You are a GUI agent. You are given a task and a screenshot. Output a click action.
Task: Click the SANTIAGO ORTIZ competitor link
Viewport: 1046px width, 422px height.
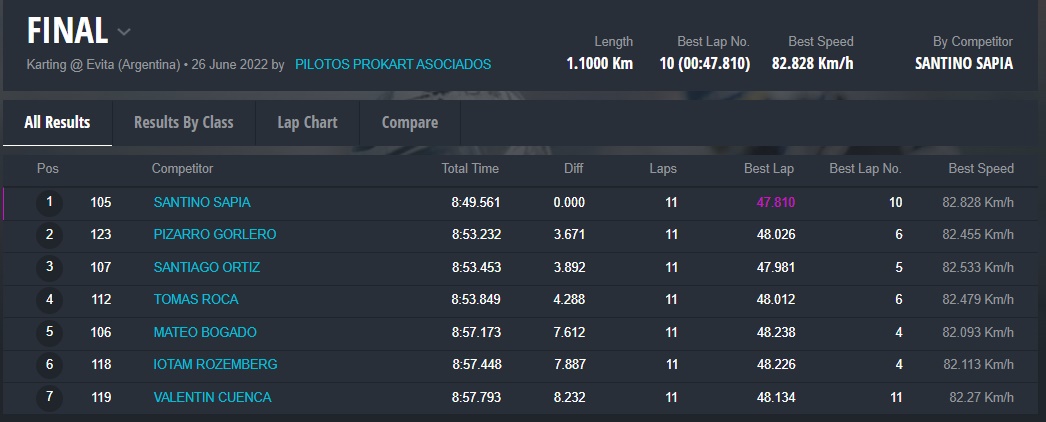click(x=207, y=267)
